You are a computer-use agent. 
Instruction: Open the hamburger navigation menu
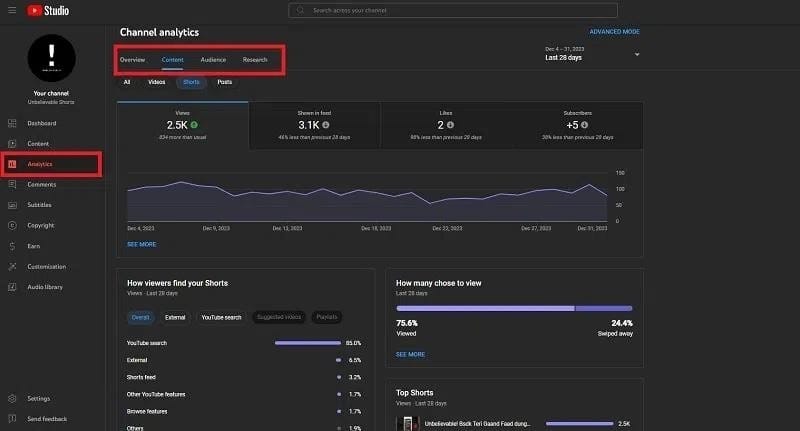click(x=12, y=10)
